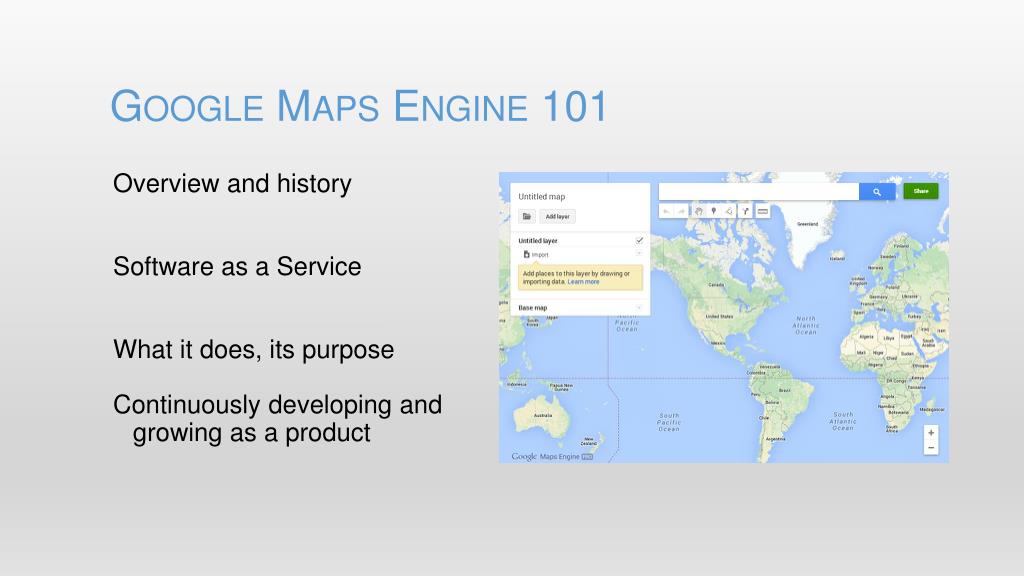Expand the Base map dropdown

639,307
